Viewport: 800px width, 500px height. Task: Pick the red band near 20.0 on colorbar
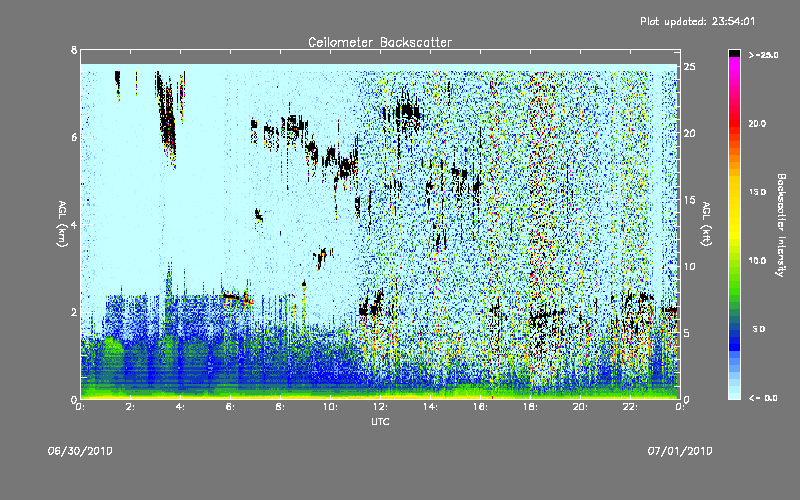(734, 124)
